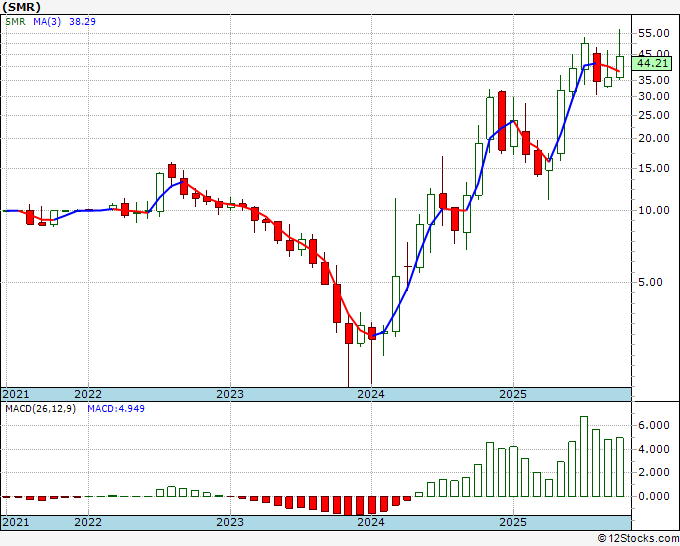680x546 pixels.
Task: Click the 20.00 price axis label
Action: click(654, 138)
